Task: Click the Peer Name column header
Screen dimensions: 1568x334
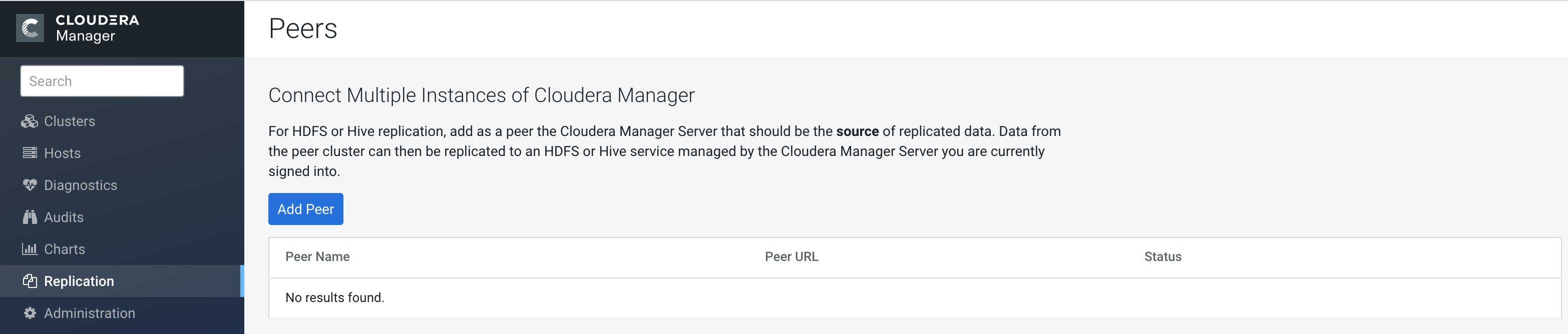Action: coord(318,256)
